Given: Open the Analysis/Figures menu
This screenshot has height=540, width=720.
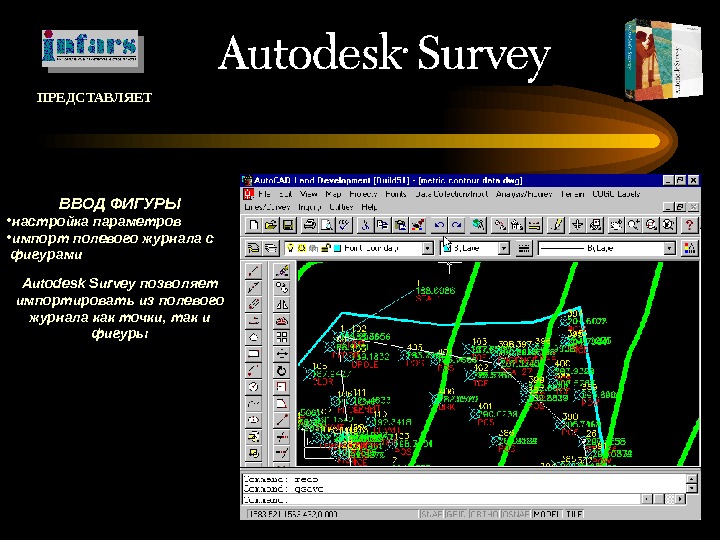Looking at the screenshot, I should click(524, 194).
